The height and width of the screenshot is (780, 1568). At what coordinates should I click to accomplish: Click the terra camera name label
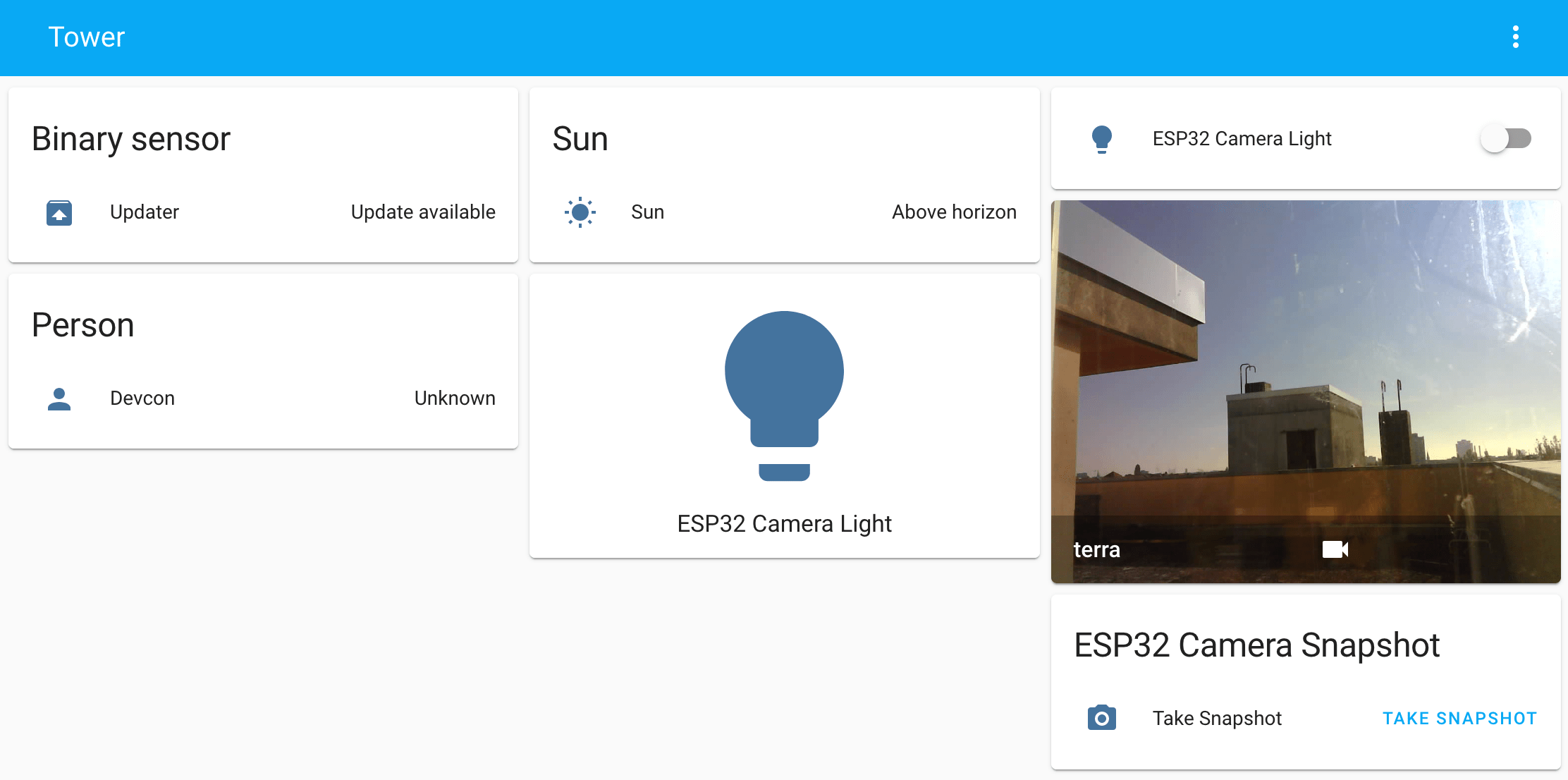point(1096,549)
